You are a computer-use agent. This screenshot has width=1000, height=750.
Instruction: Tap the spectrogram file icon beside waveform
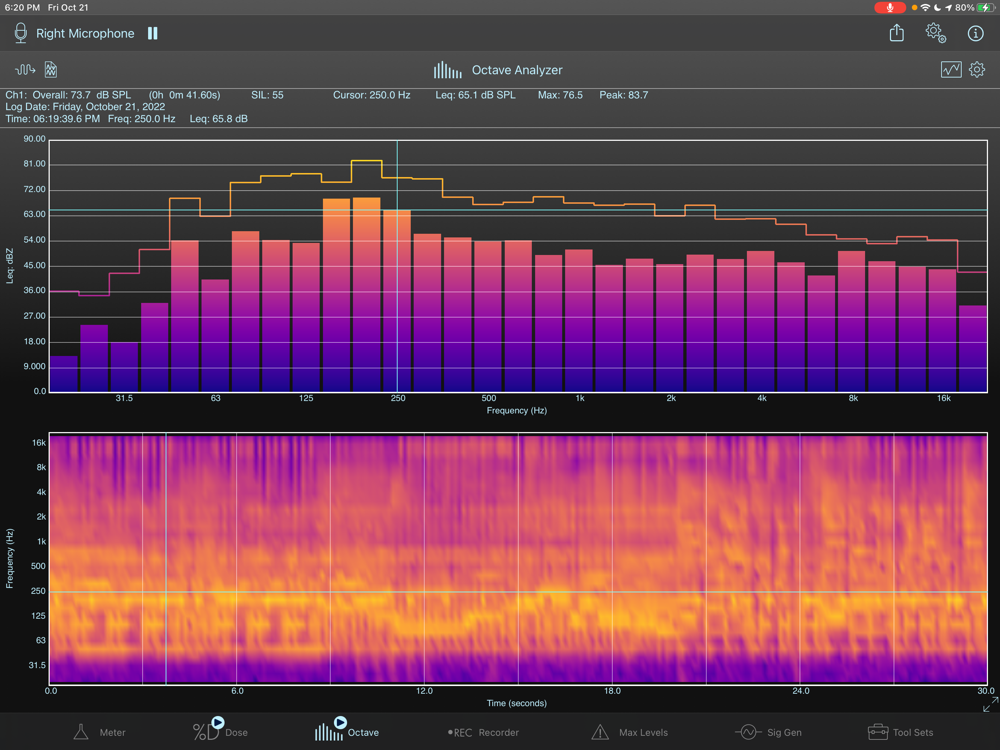coord(51,70)
